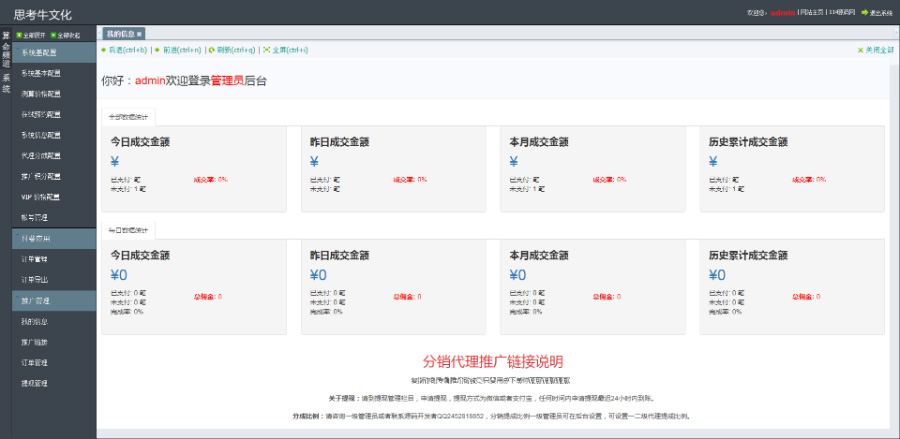Click the 刷新 (refresh) toolbar icon
900x439 pixels.
tap(211, 49)
